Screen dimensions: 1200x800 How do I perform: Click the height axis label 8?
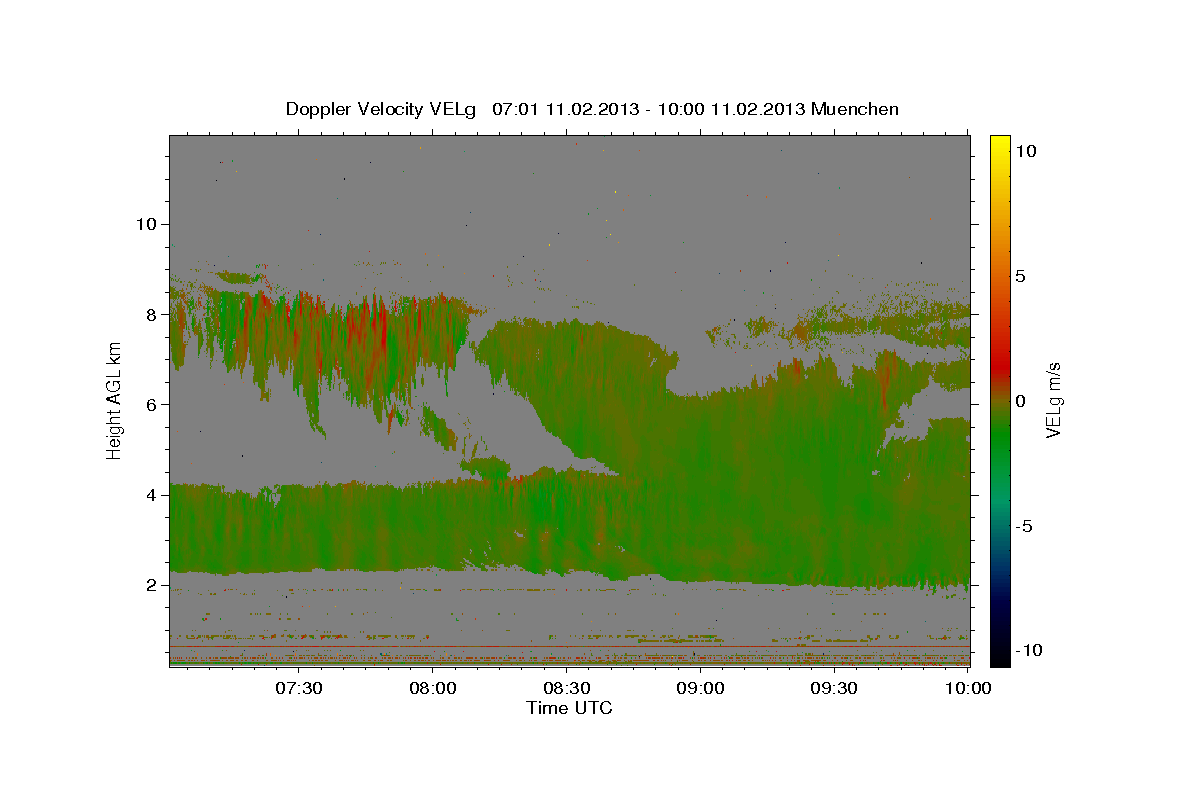point(150,314)
